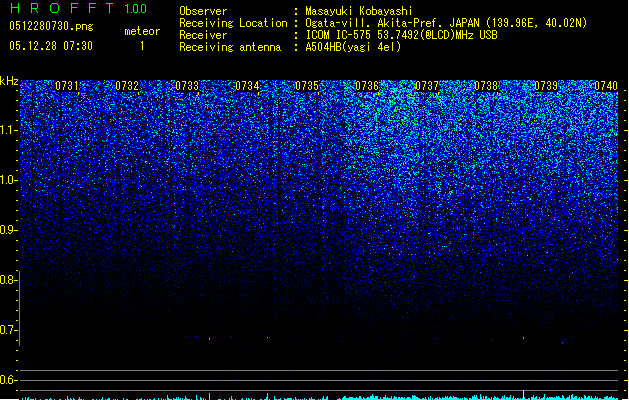Click the 0731 time marker
Image resolution: width=629 pixels, height=400 pixels.
point(67,86)
